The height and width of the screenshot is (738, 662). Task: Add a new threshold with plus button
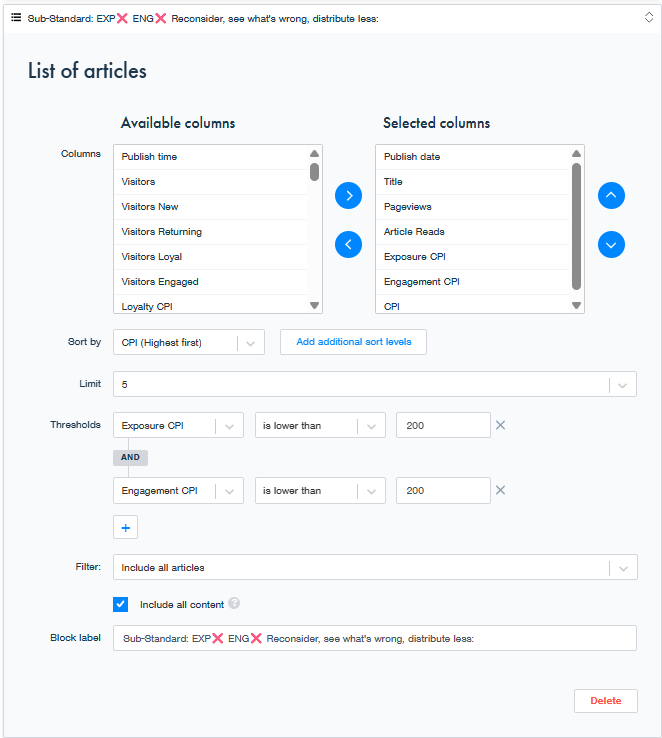coord(126,527)
